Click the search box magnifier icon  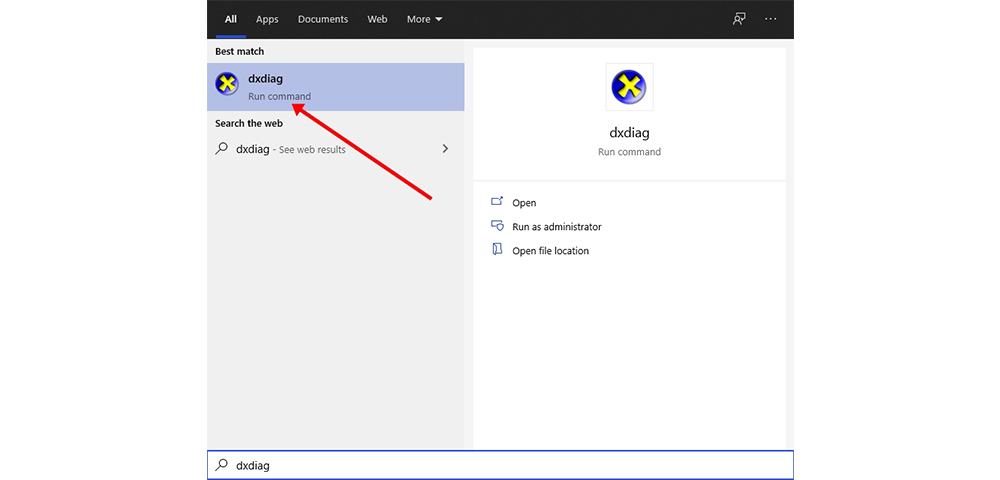click(x=221, y=465)
